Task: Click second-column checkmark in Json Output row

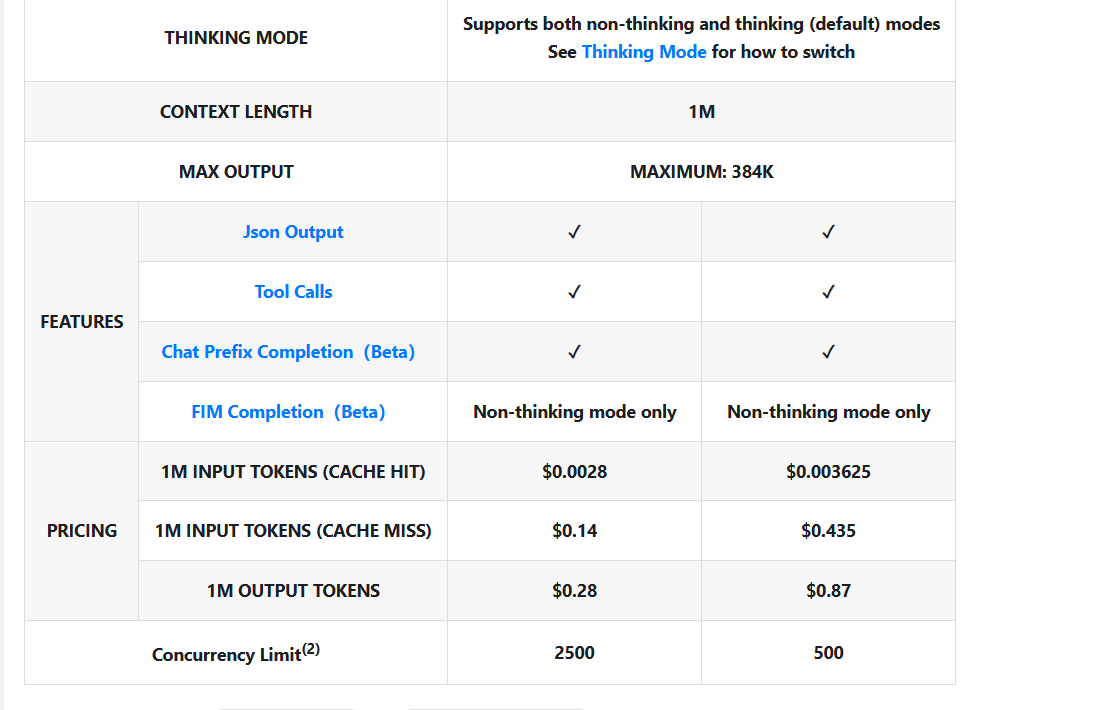Action: [828, 232]
